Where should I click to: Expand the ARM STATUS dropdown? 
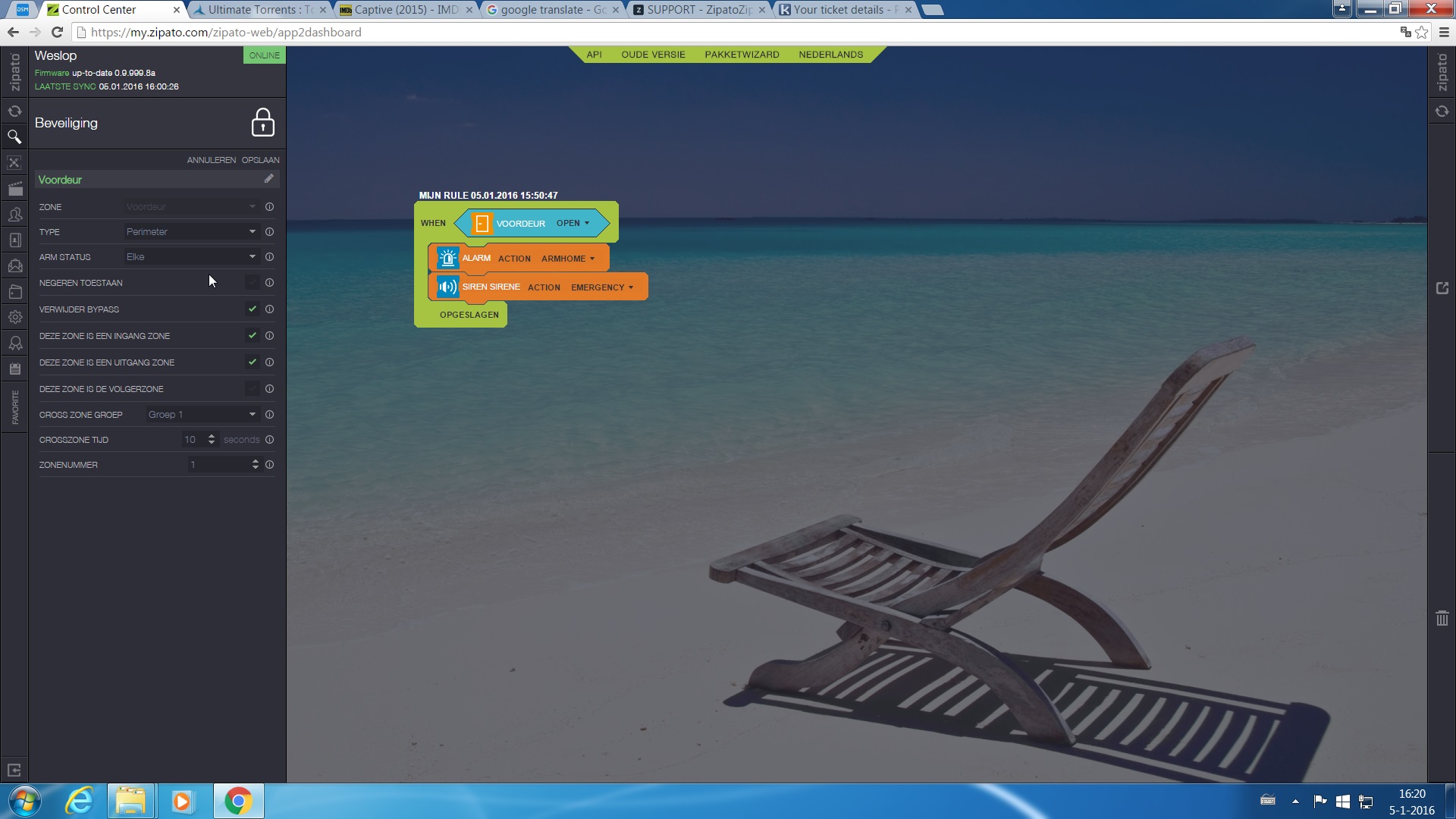tap(191, 257)
